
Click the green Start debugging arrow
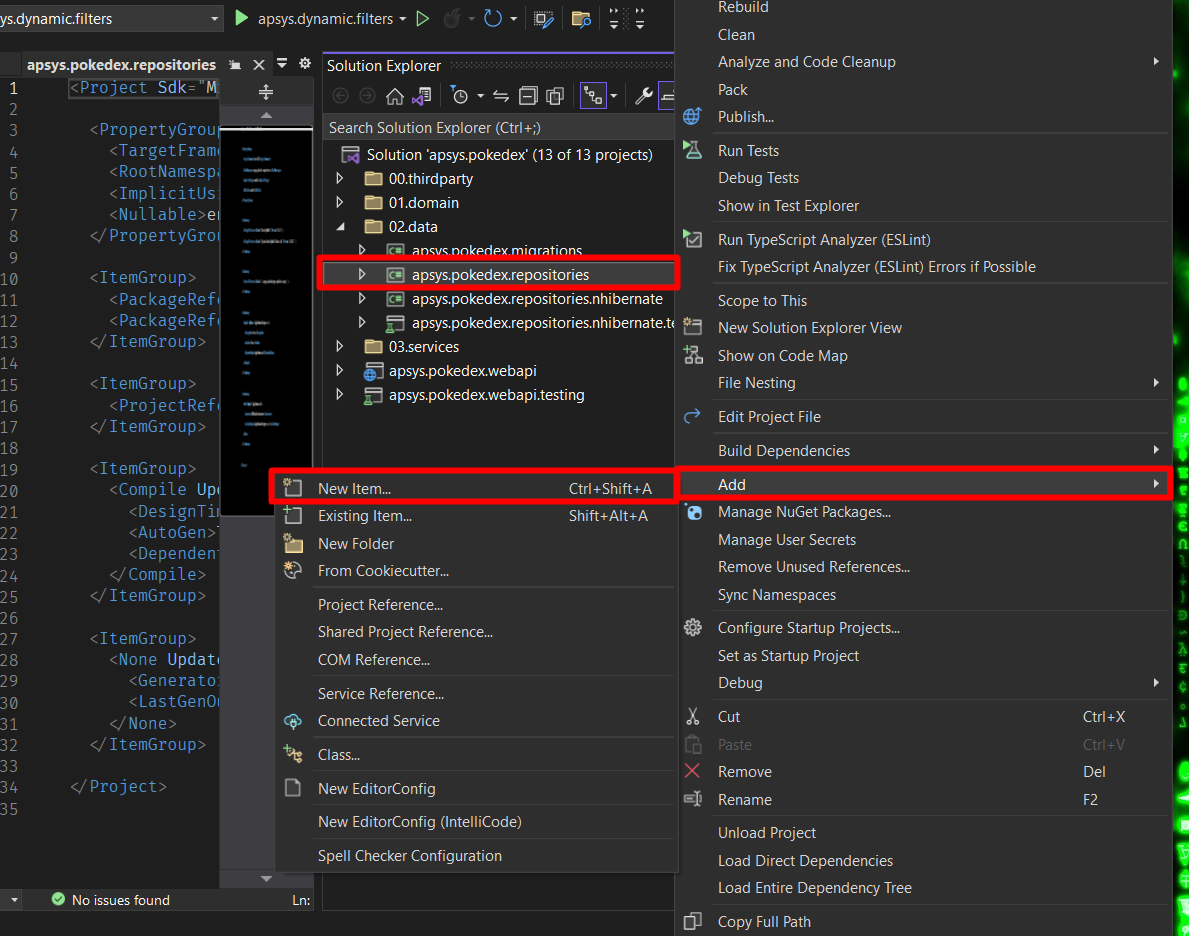pyautogui.click(x=241, y=18)
